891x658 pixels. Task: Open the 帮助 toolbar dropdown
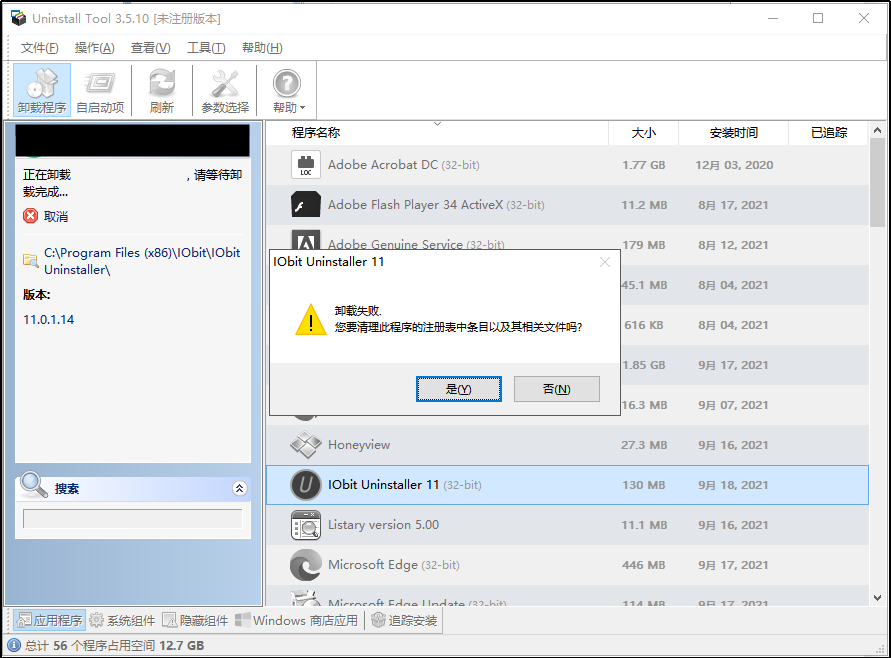tap(289, 90)
